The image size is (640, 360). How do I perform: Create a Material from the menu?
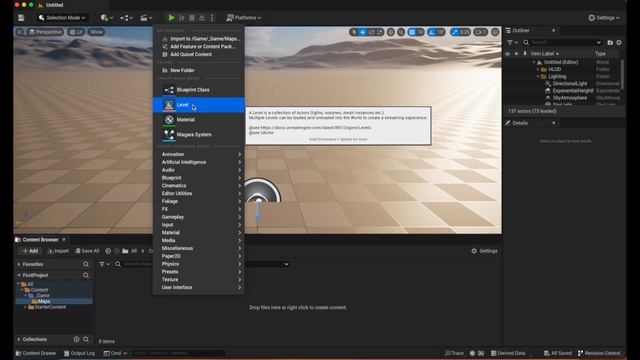tap(199, 120)
